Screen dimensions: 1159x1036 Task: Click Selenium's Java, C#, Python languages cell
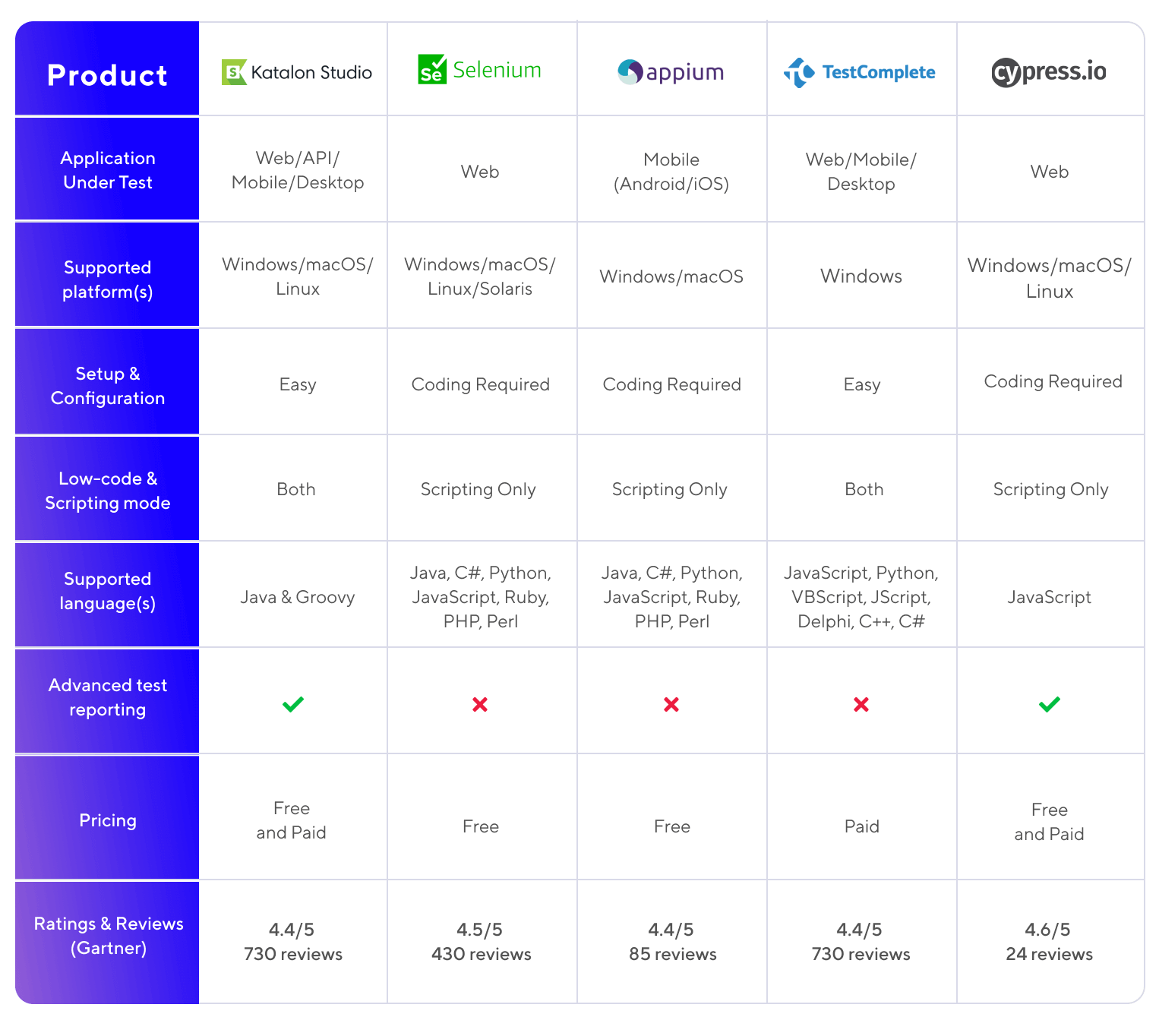click(x=481, y=597)
